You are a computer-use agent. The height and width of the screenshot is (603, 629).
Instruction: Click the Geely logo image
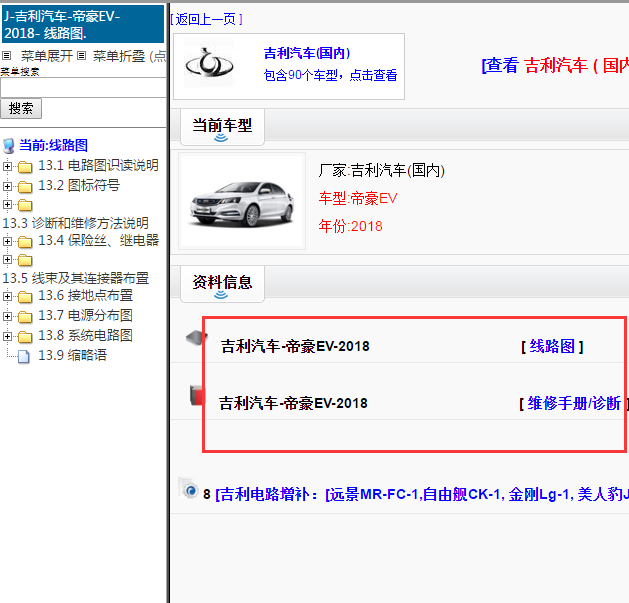click(209, 65)
